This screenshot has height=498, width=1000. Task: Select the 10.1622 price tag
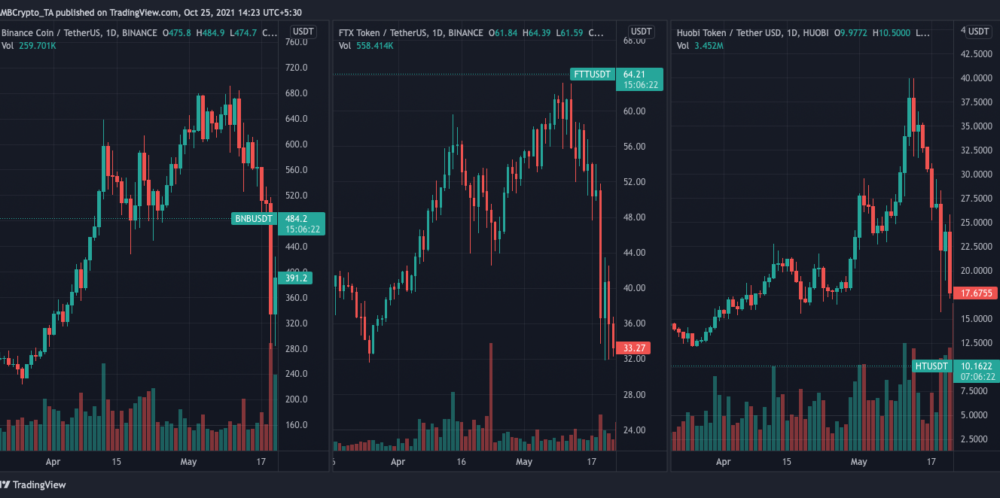pyautogui.click(x=976, y=371)
